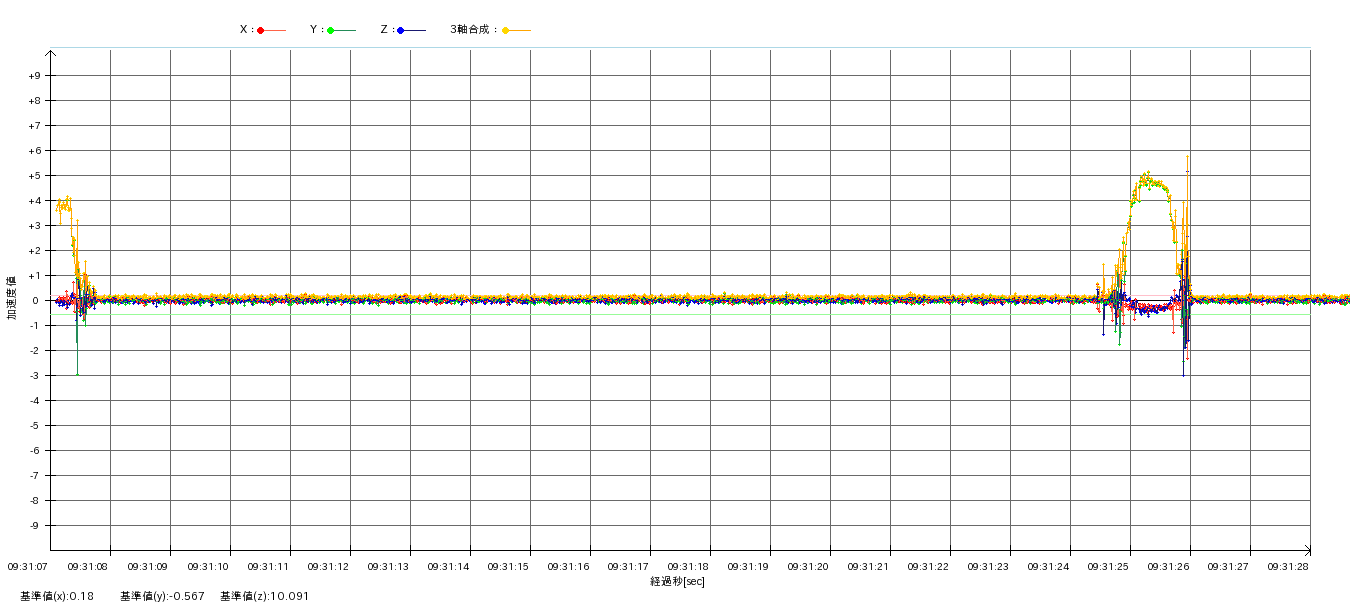
Task: Click the red X series legend marker
Action: [261, 30]
